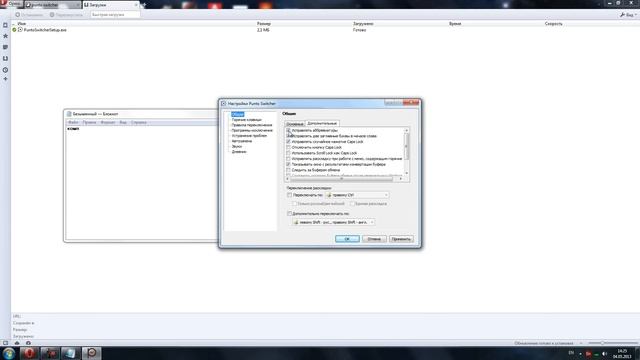This screenshot has height=360, width=640.
Task: Select Устранение проблем in settings tree
Action: [249, 136]
